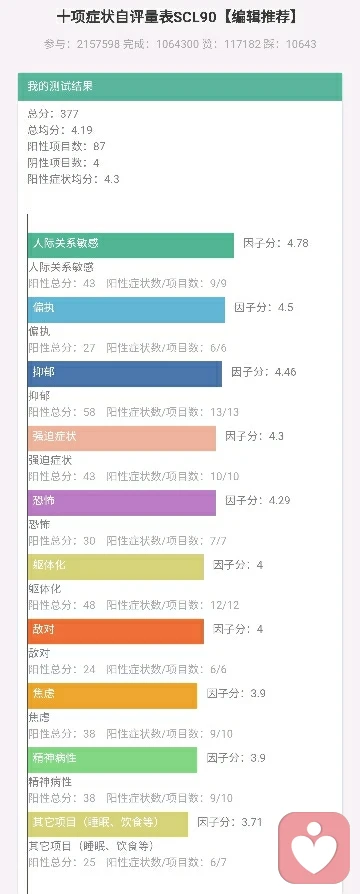Screen dimensions: 360x894
Task: Click the 阳性症状均分: 4.3 line
Action: coord(74,179)
